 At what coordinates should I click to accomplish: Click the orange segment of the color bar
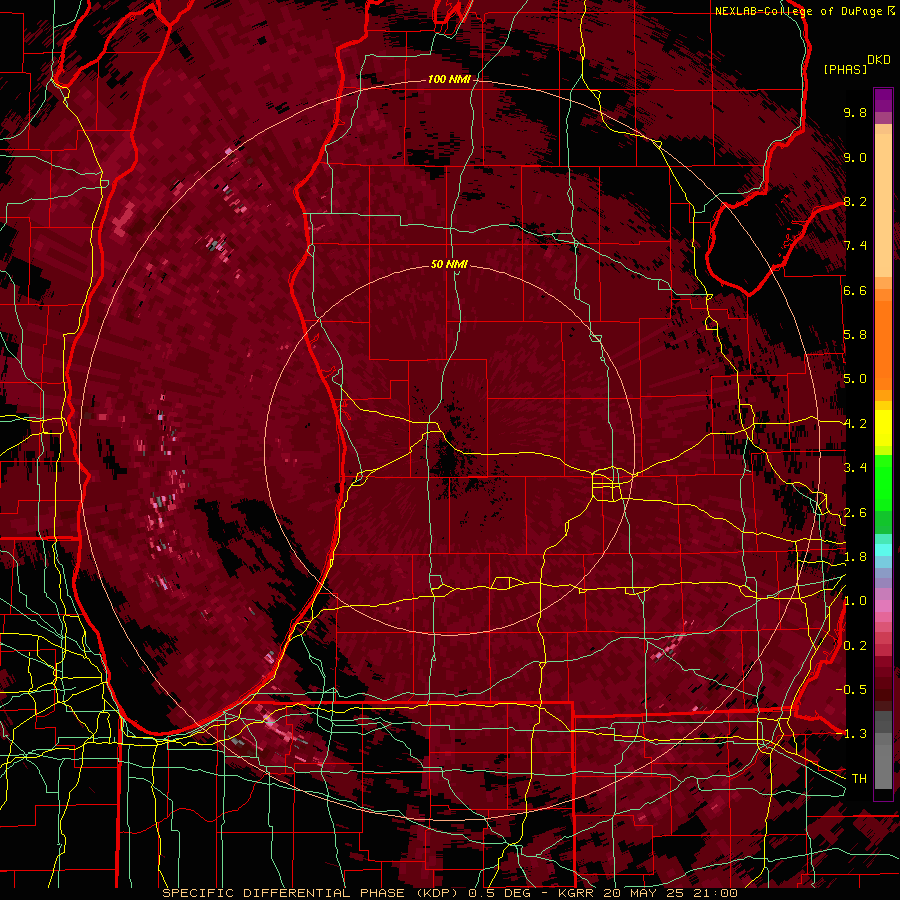coord(883,340)
